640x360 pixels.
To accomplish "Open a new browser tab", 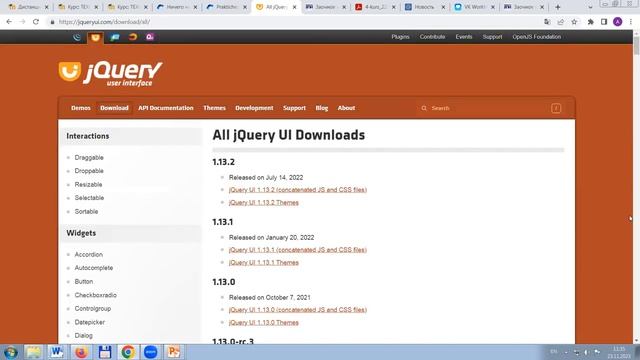I will [558, 7].
